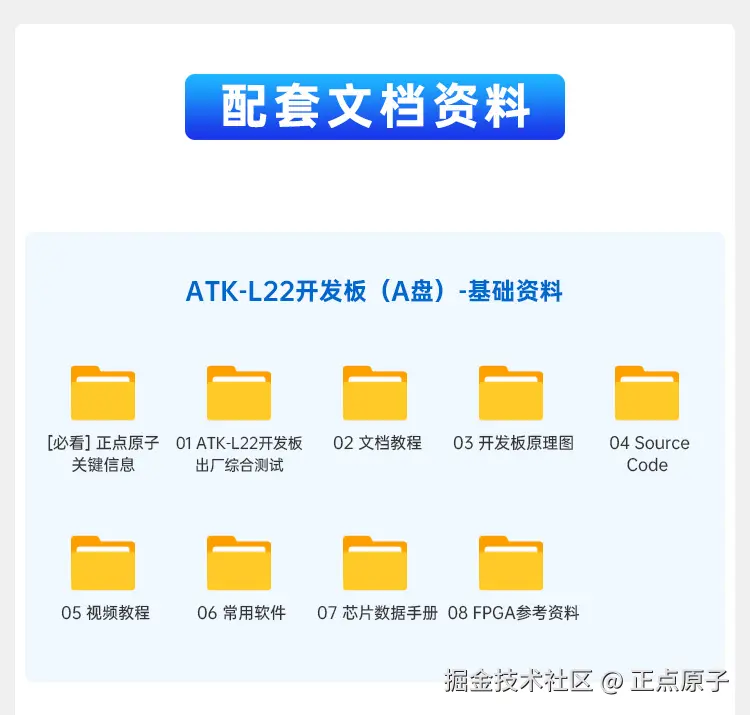This screenshot has width=750, height=715.
Task: Open the 03 开发板原理图 folder icon
Action: 511,393
